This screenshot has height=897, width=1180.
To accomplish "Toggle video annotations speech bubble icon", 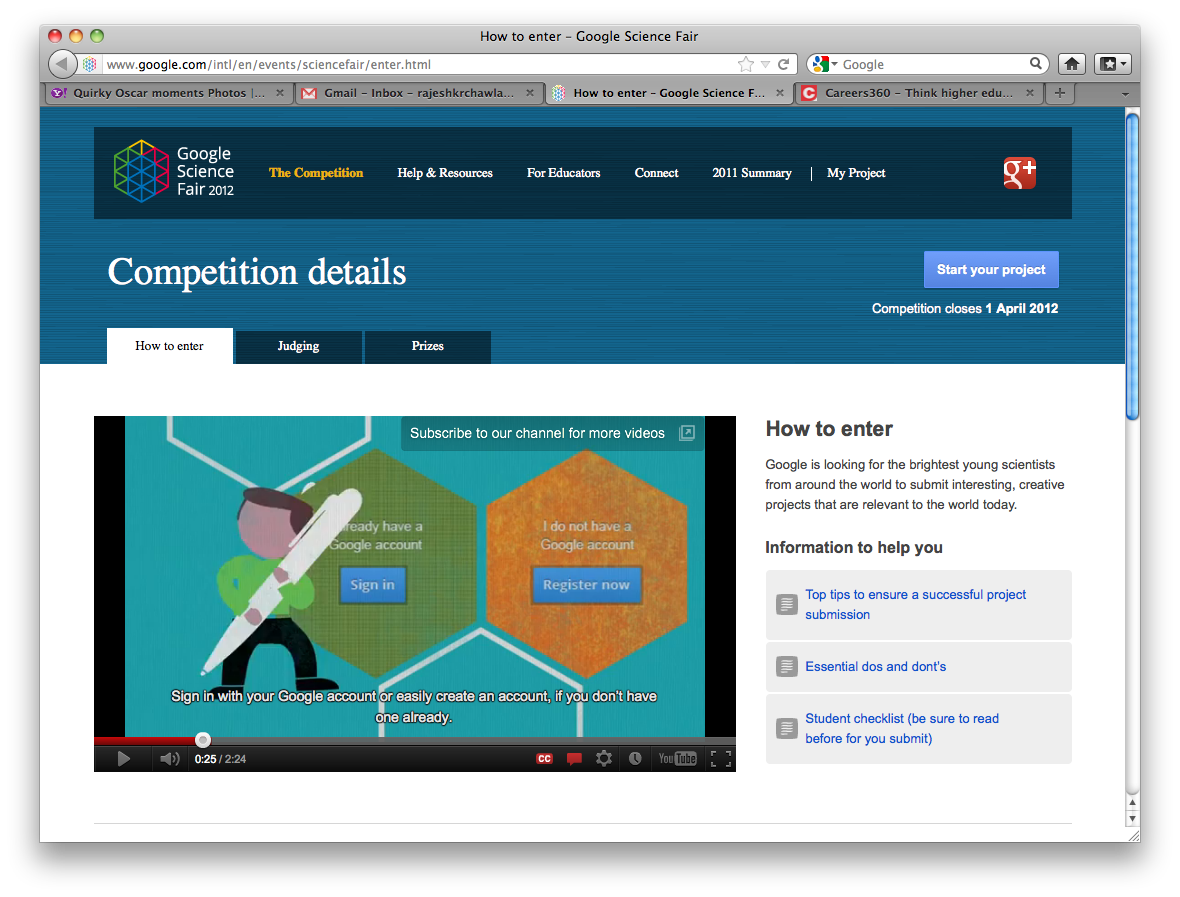I will [574, 759].
